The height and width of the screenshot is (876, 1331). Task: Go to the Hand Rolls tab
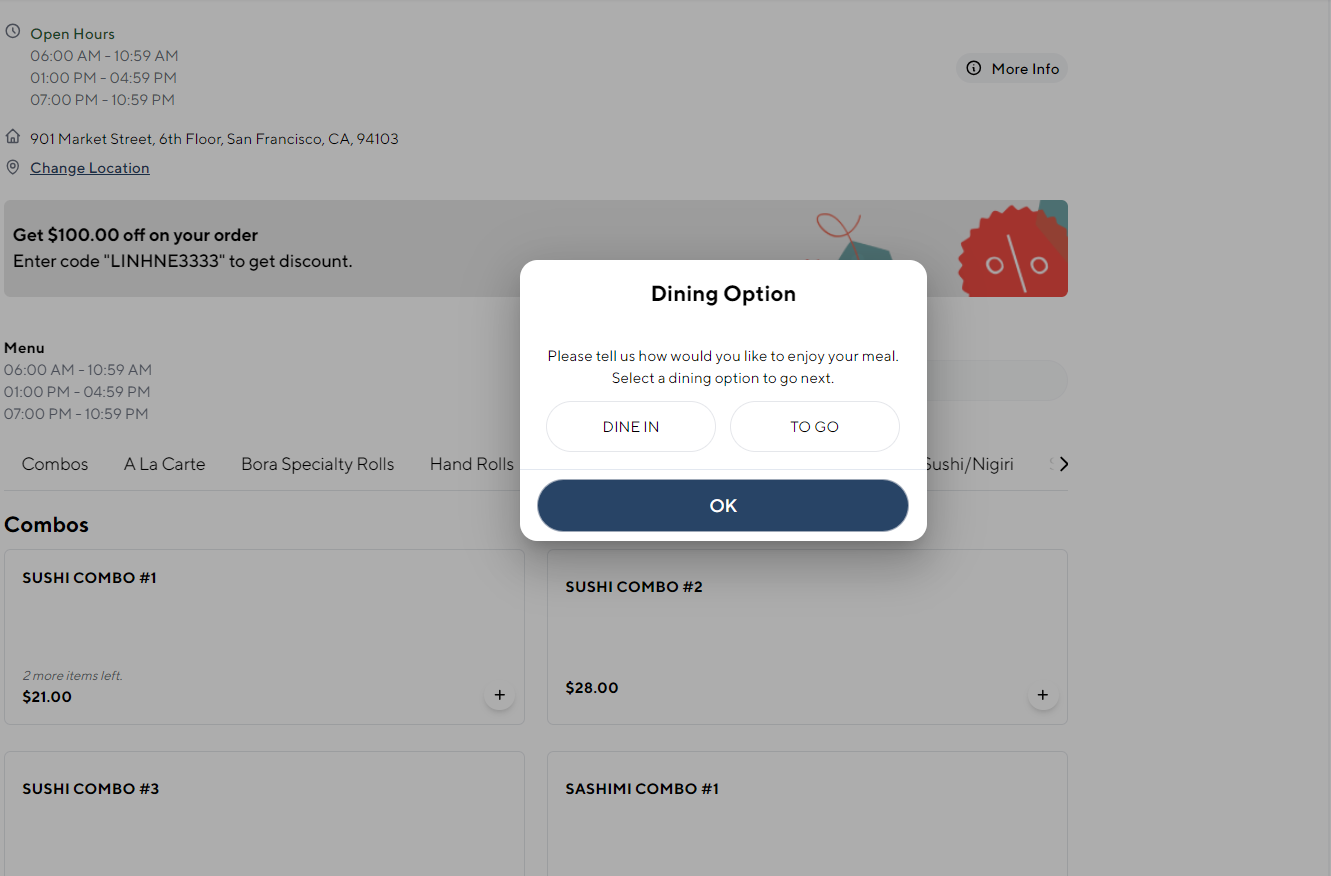tap(471, 464)
